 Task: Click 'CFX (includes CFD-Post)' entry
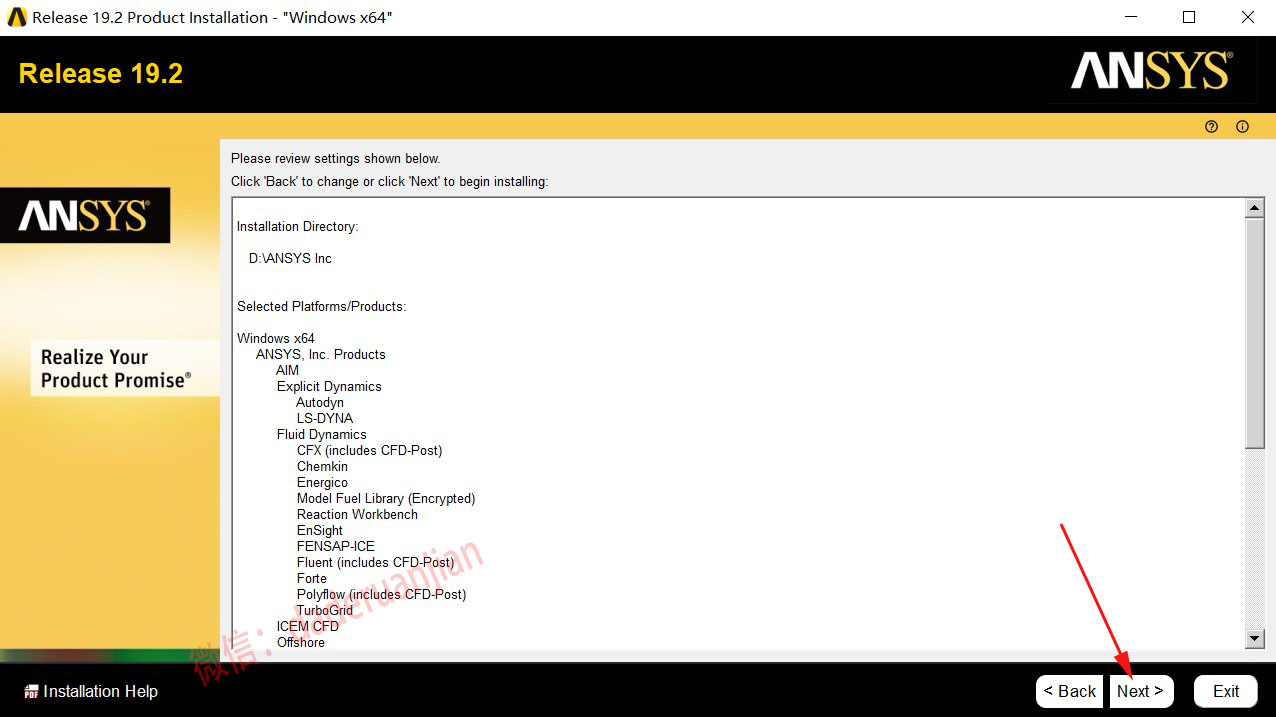point(369,451)
